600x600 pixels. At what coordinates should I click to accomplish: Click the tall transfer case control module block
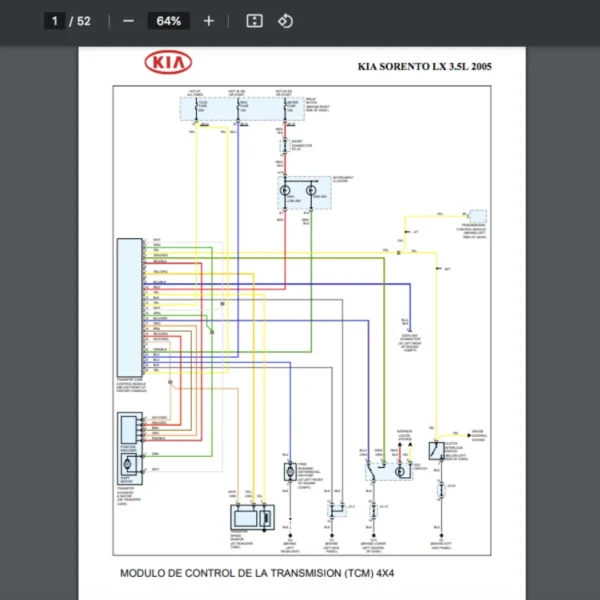pos(129,308)
